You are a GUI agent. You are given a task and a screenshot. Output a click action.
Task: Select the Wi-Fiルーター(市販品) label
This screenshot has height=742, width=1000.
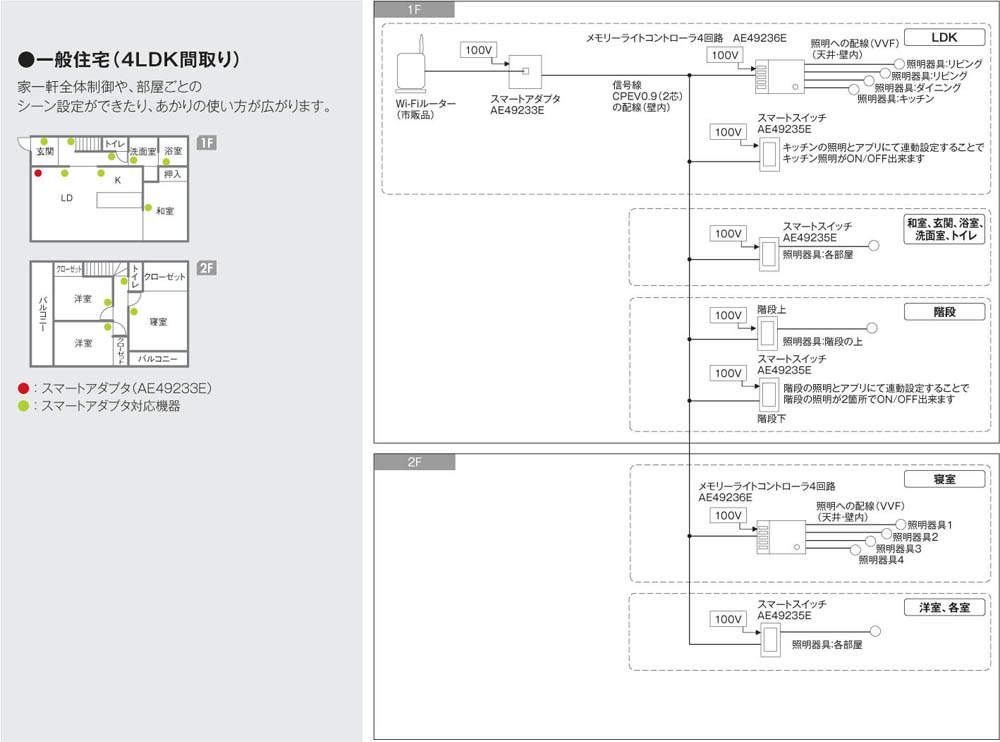[425, 109]
